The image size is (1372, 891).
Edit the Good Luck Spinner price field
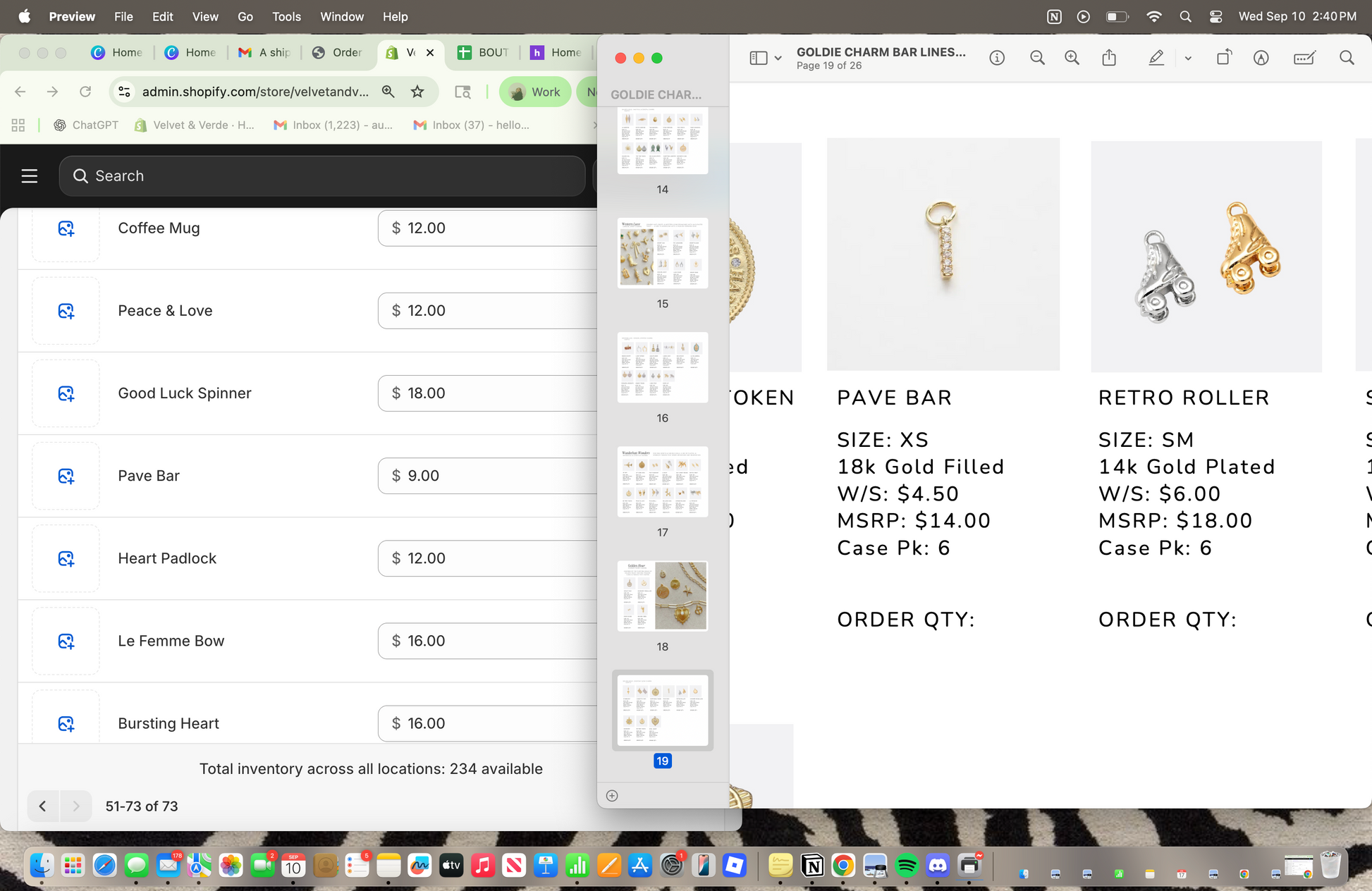click(x=488, y=393)
